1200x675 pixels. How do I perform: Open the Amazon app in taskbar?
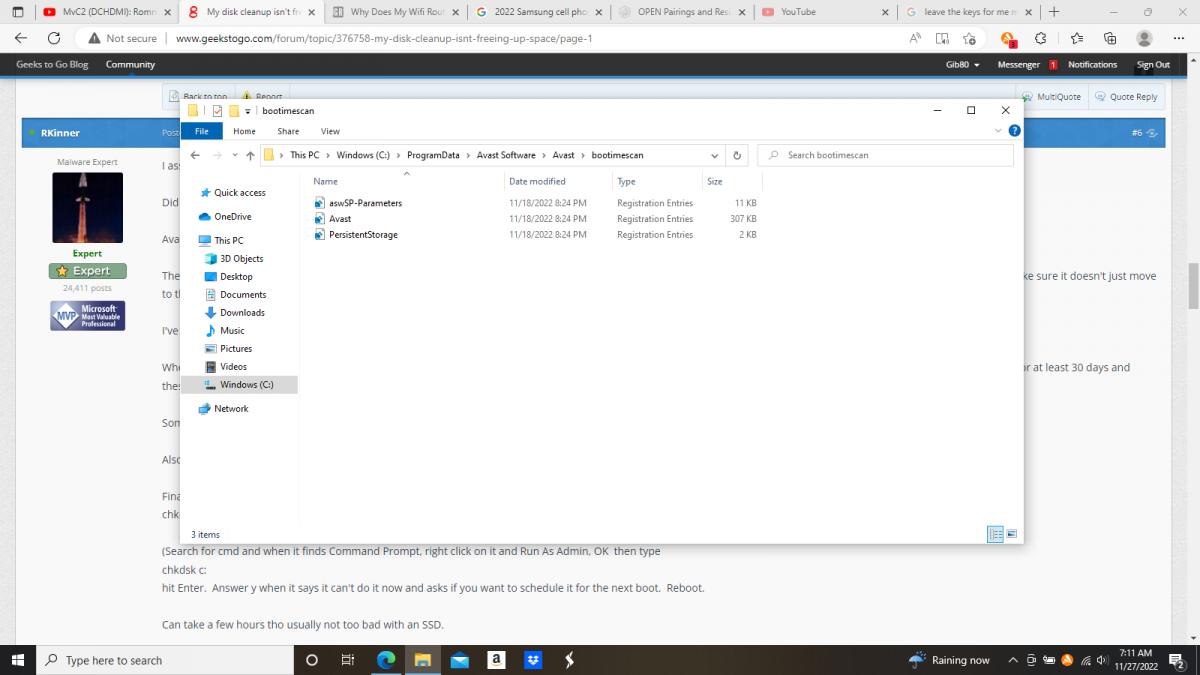coord(495,660)
